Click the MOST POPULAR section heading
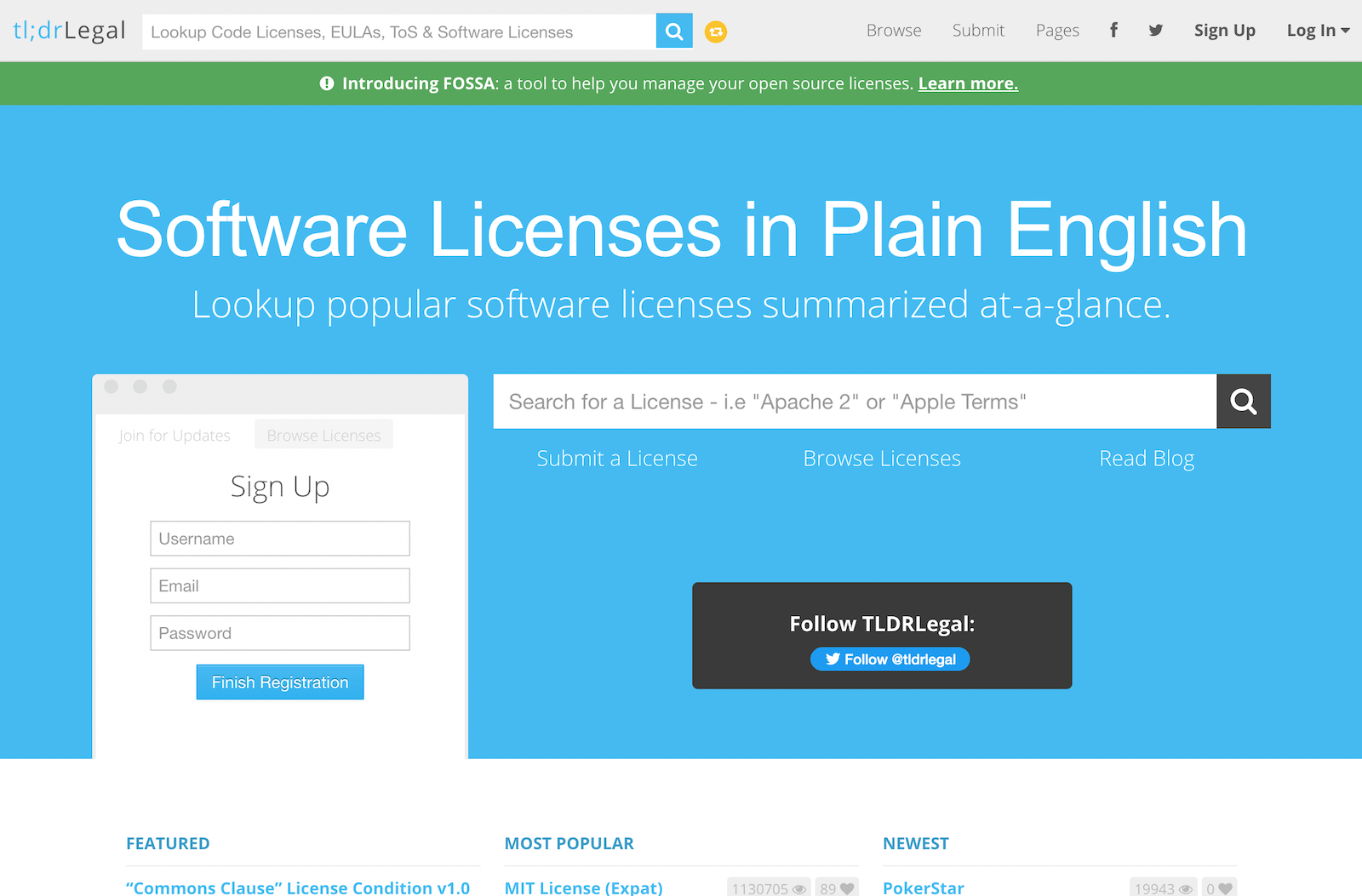This screenshot has width=1362, height=896. point(569,843)
